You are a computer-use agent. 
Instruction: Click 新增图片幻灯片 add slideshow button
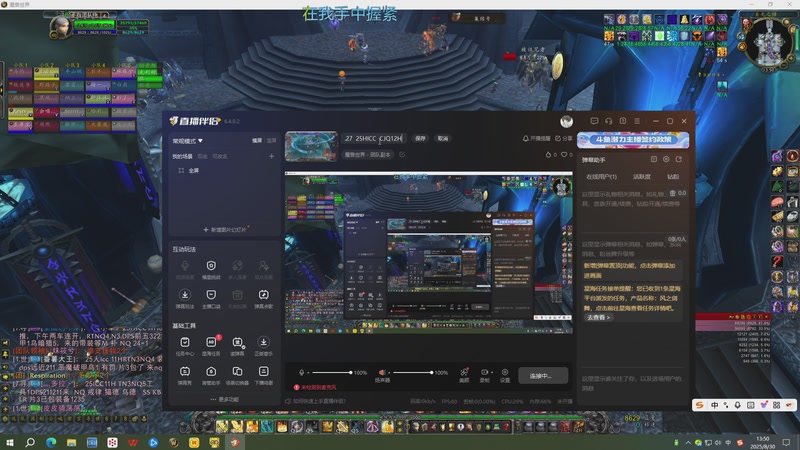pos(224,230)
